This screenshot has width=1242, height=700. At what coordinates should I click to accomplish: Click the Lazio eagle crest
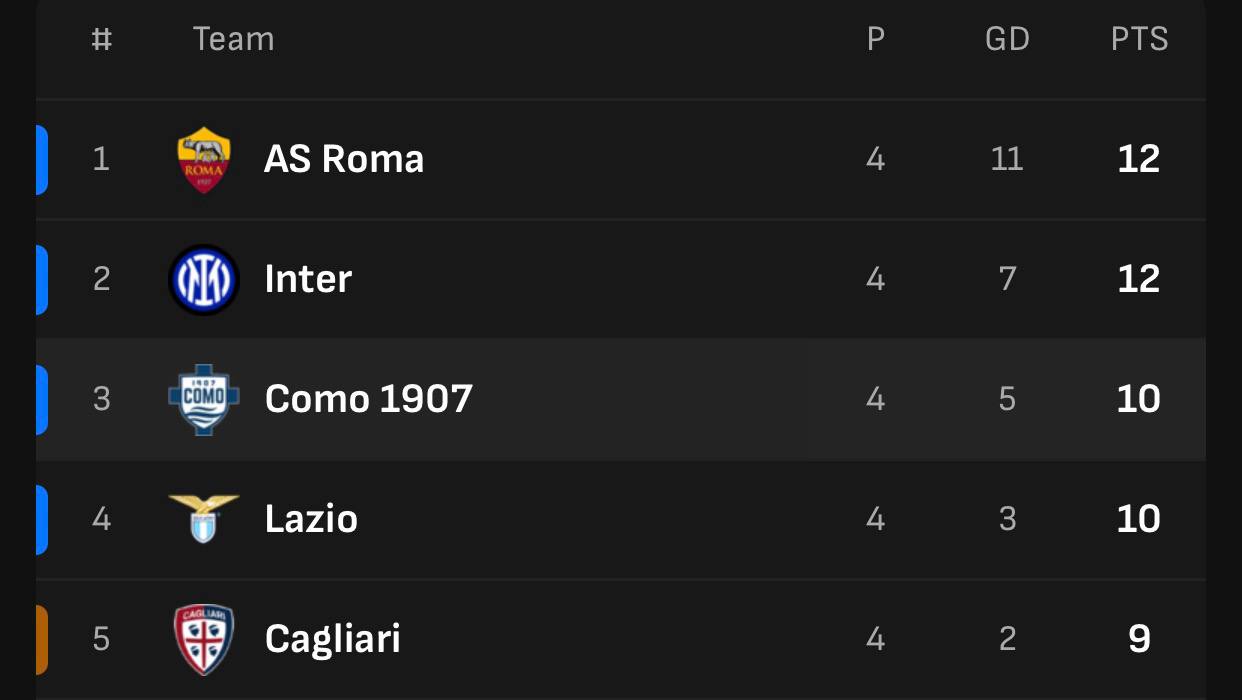[204, 518]
